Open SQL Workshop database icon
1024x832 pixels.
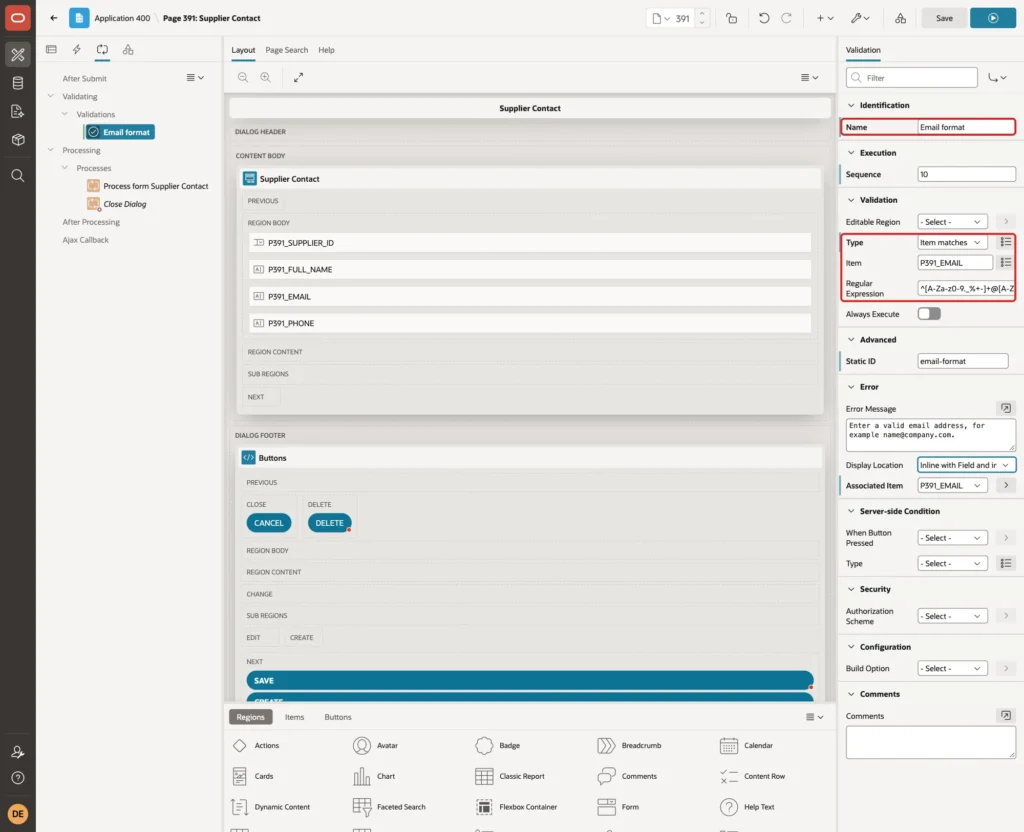(18, 83)
